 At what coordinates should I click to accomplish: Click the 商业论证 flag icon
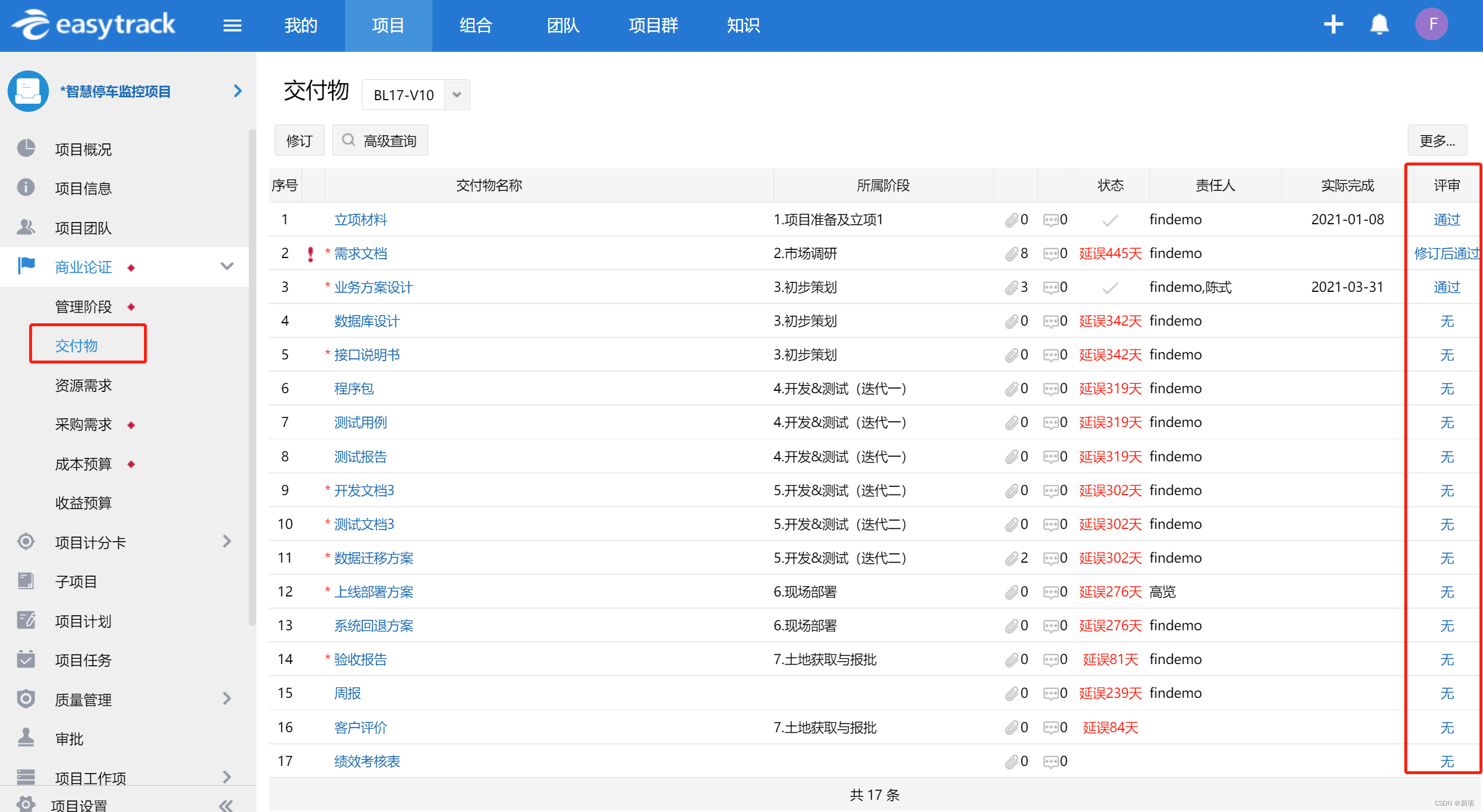pos(26,266)
